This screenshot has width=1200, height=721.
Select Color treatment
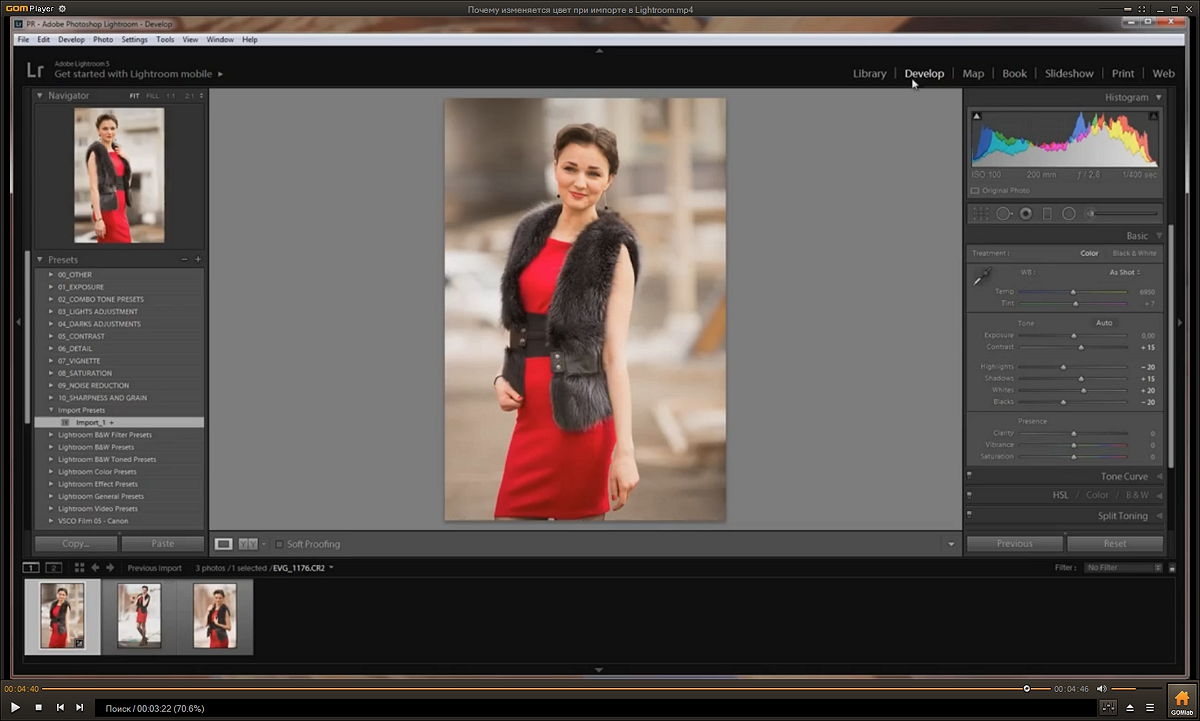1089,253
